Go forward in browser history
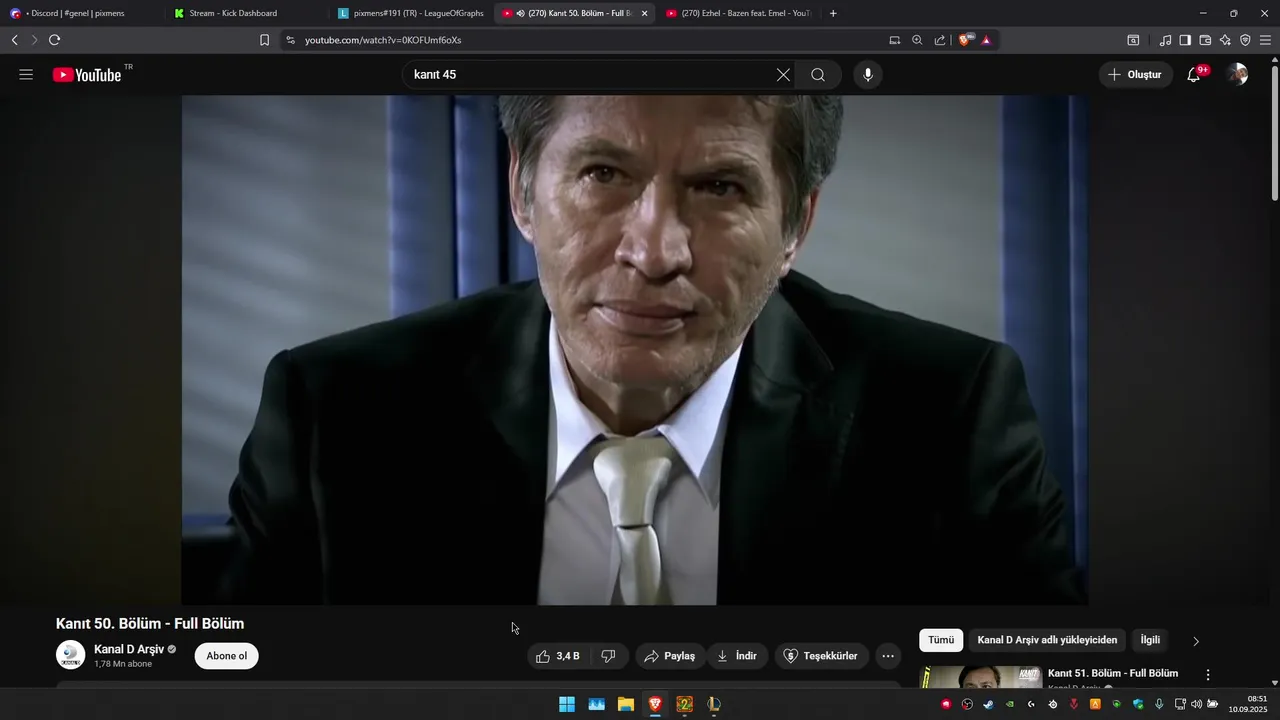Image resolution: width=1280 pixels, height=720 pixels. coord(34,40)
